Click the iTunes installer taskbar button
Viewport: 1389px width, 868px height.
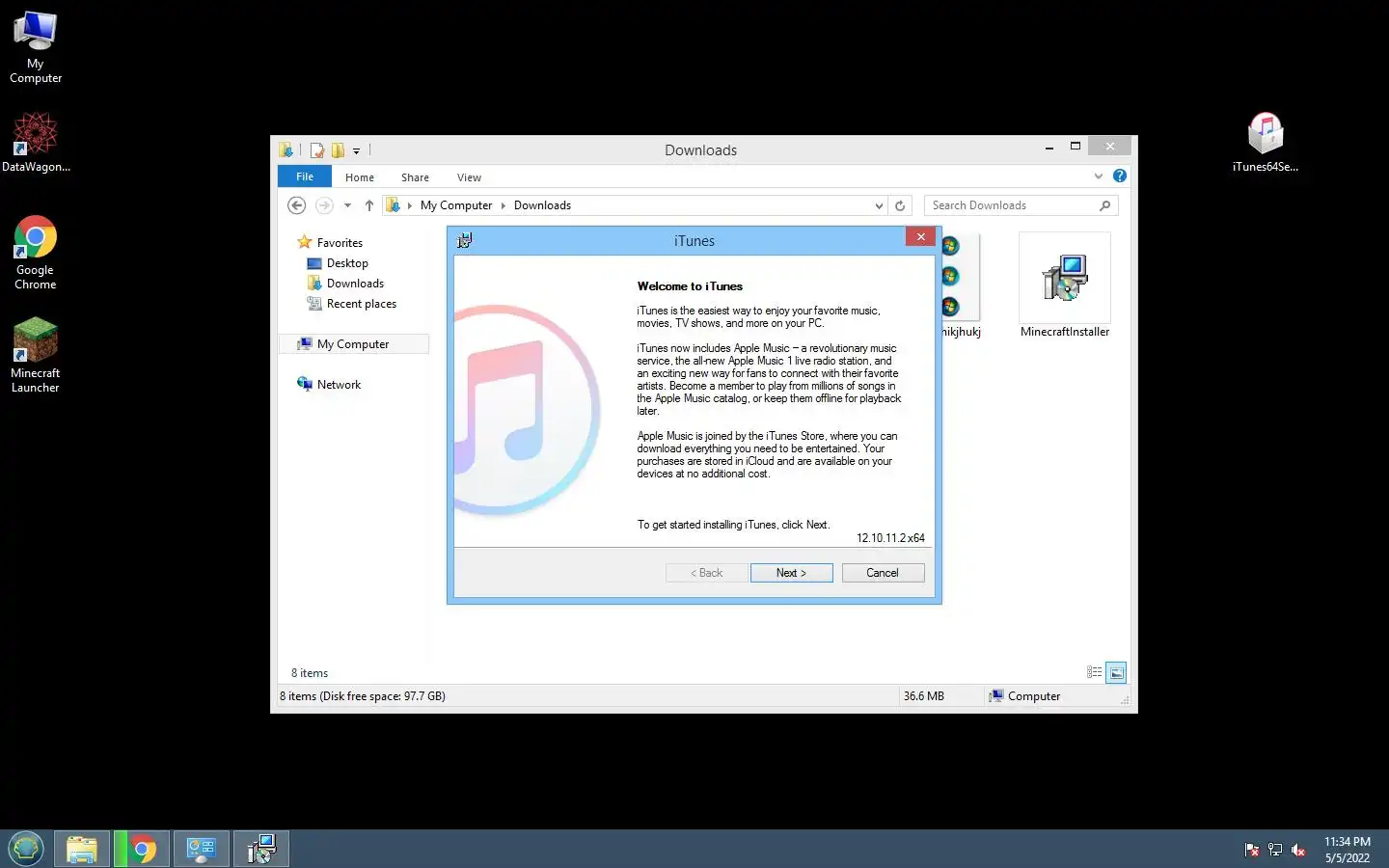(x=261, y=849)
